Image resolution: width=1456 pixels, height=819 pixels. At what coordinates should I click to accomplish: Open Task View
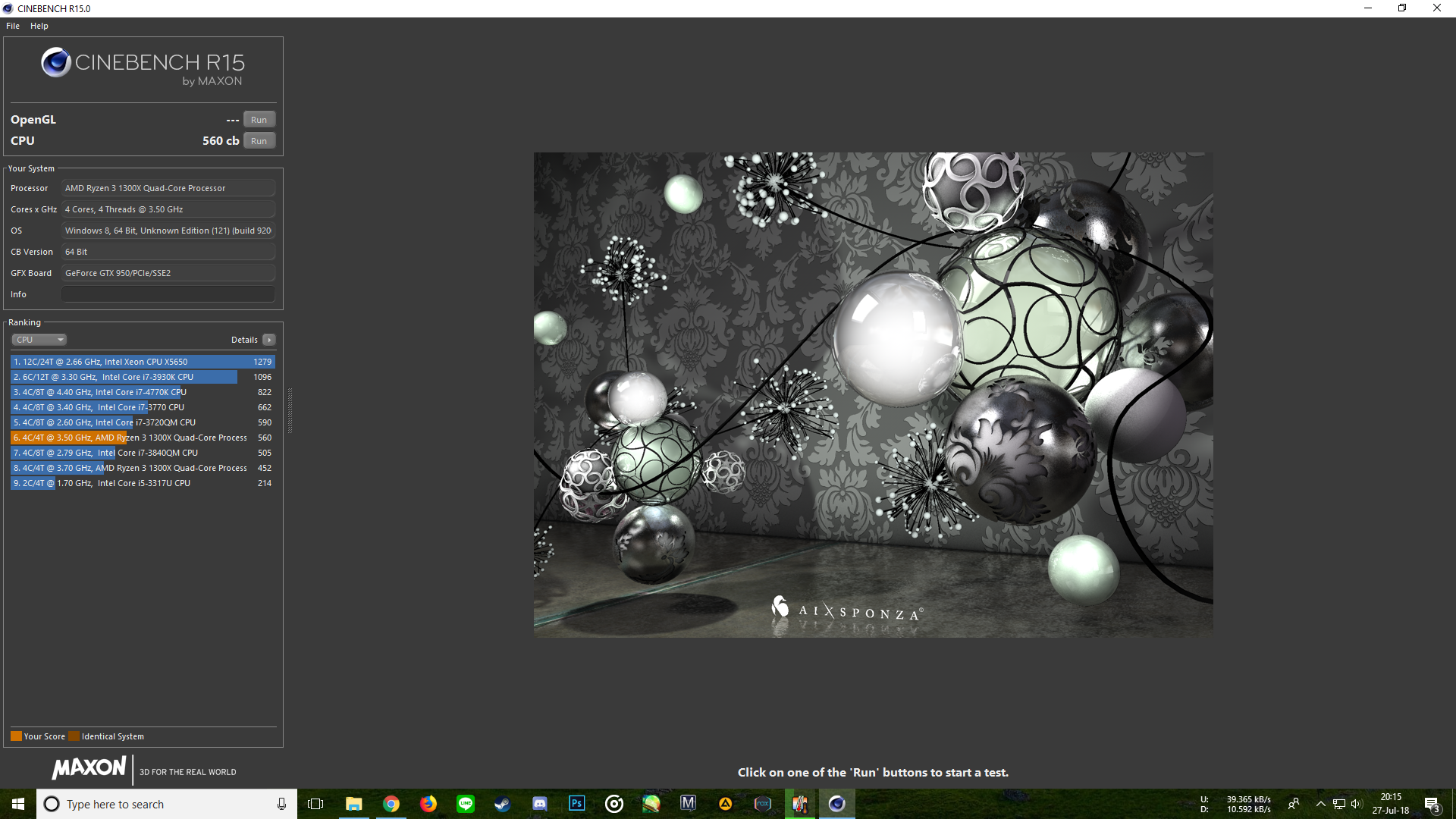click(315, 804)
